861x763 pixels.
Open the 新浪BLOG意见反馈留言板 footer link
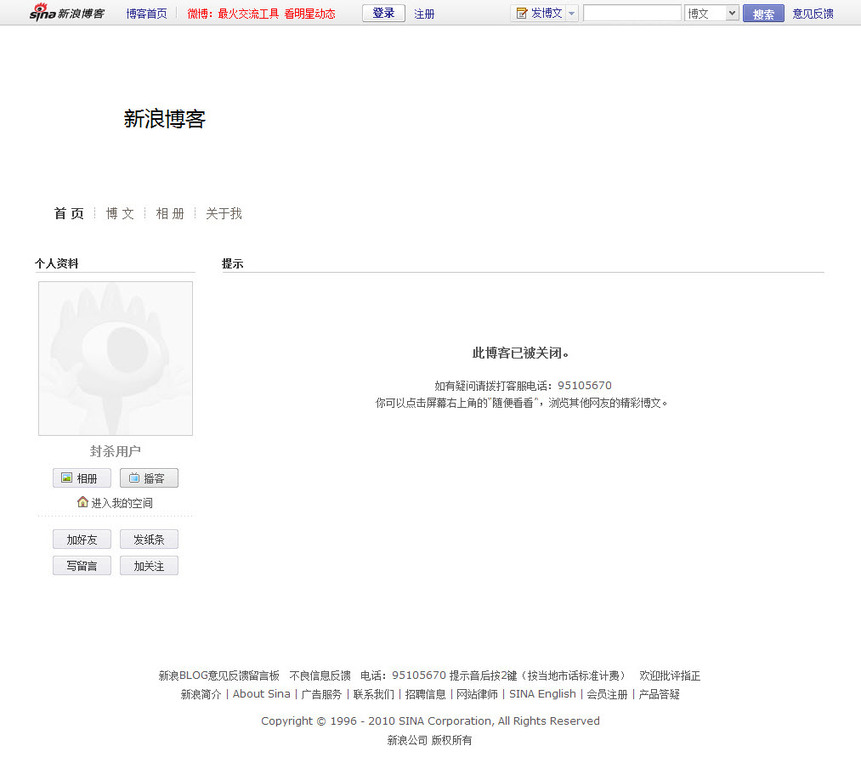219,675
